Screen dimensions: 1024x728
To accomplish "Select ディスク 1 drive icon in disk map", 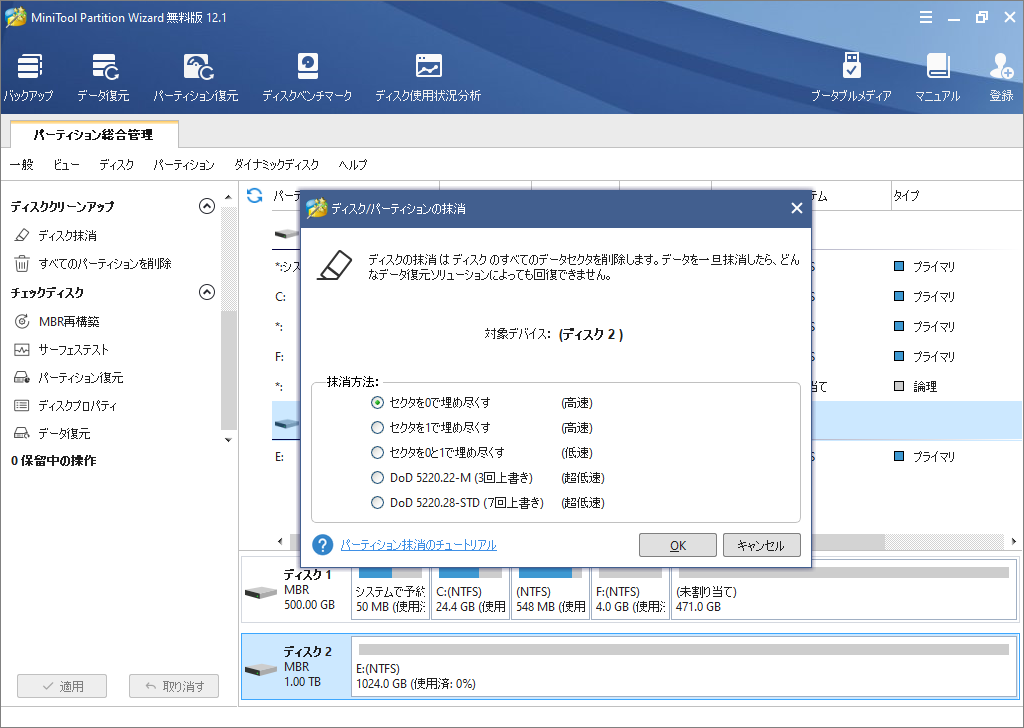I will (x=261, y=593).
